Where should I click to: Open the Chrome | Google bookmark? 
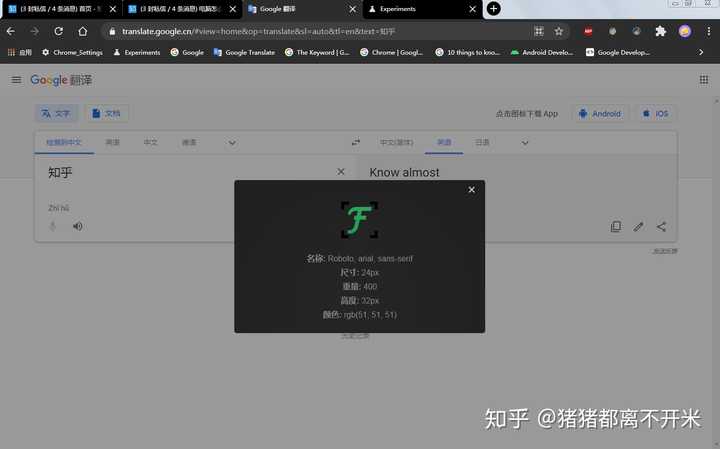click(x=392, y=52)
